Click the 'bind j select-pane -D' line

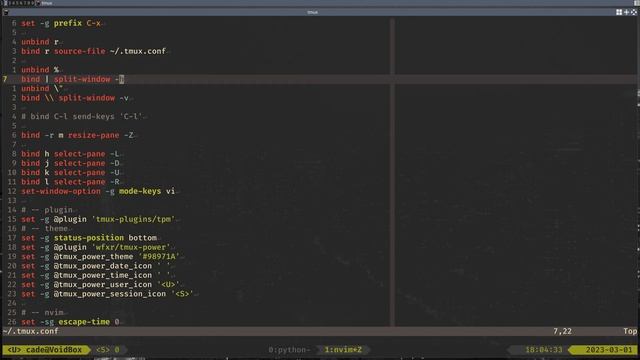[x=70, y=163]
